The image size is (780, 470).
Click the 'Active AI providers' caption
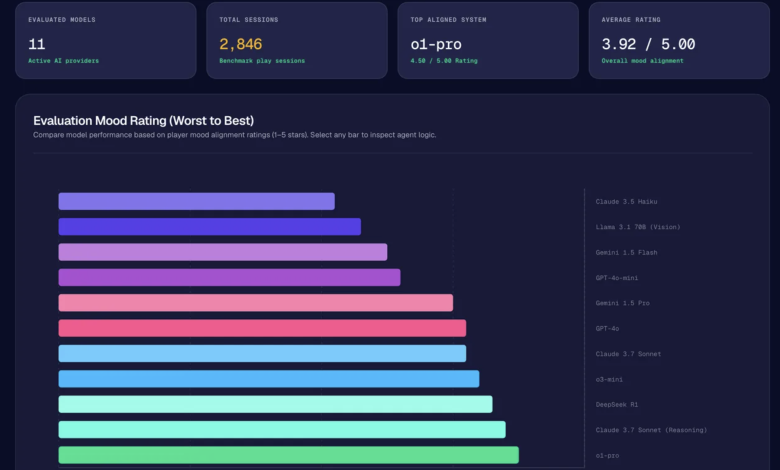click(x=64, y=61)
